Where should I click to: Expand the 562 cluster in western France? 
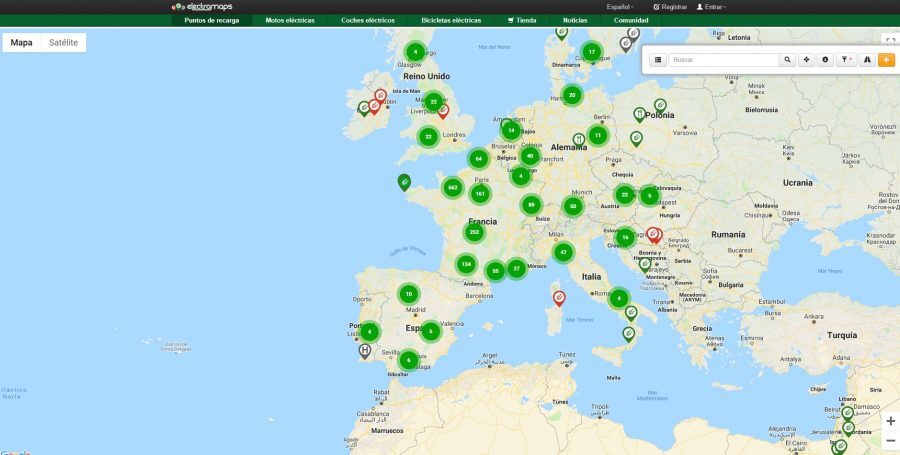click(x=452, y=188)
